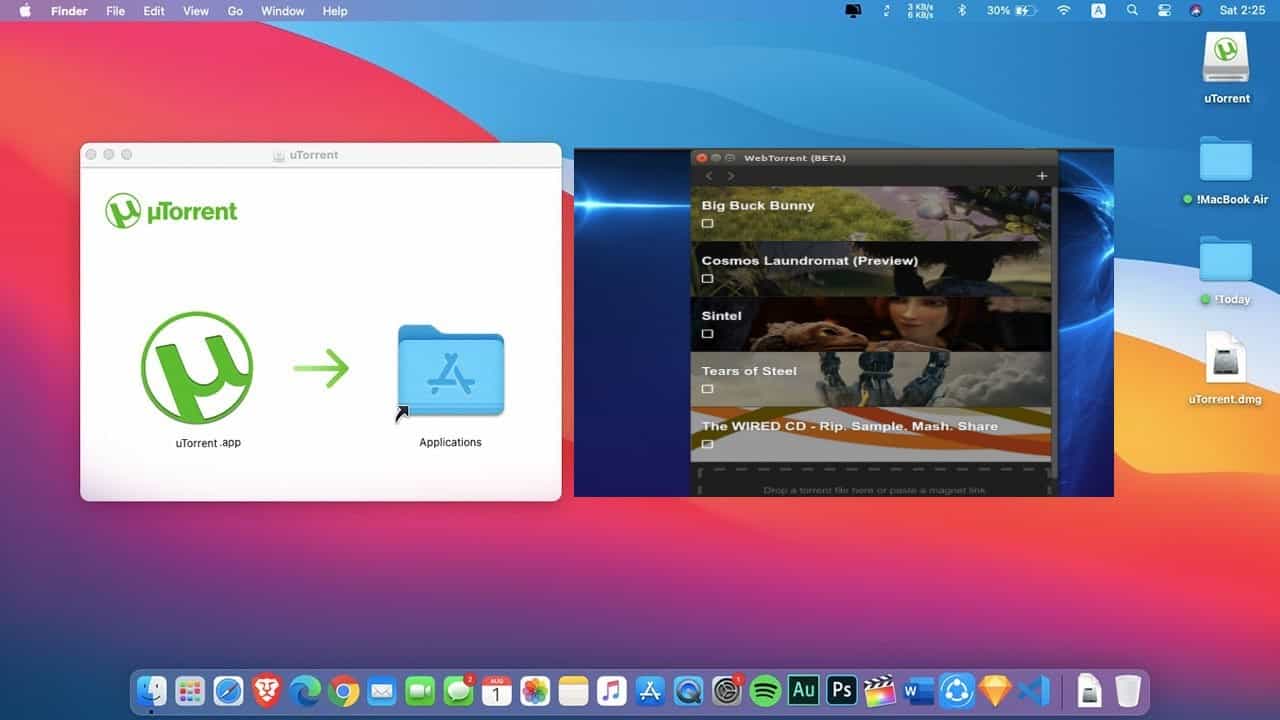This screenshot has height=720, width=1280.
Task: Toggle the checkbox under Big Buck Bunny
Action: [707, 224]
